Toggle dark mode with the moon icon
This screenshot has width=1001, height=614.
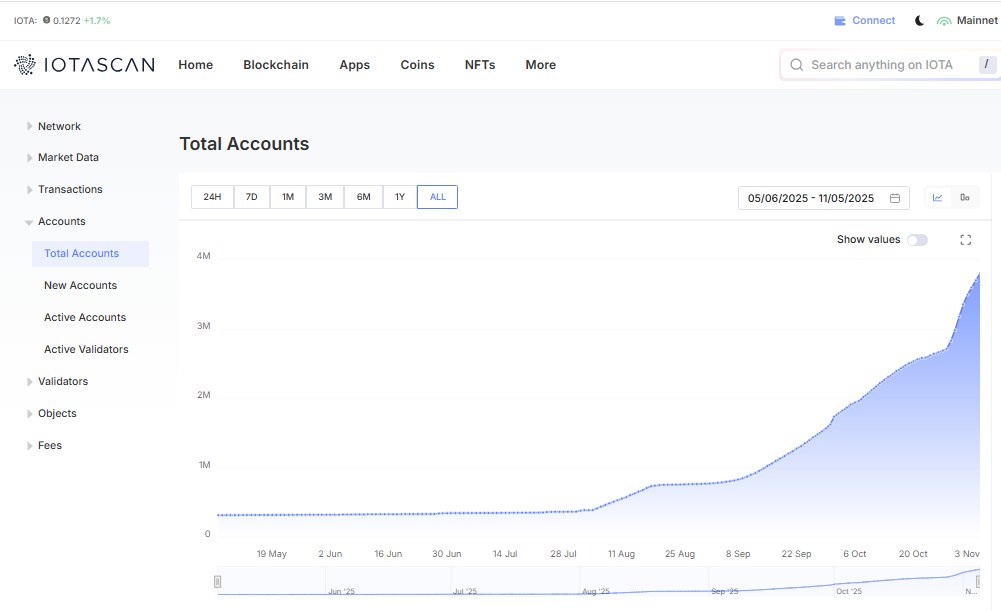tap(919, 19)
